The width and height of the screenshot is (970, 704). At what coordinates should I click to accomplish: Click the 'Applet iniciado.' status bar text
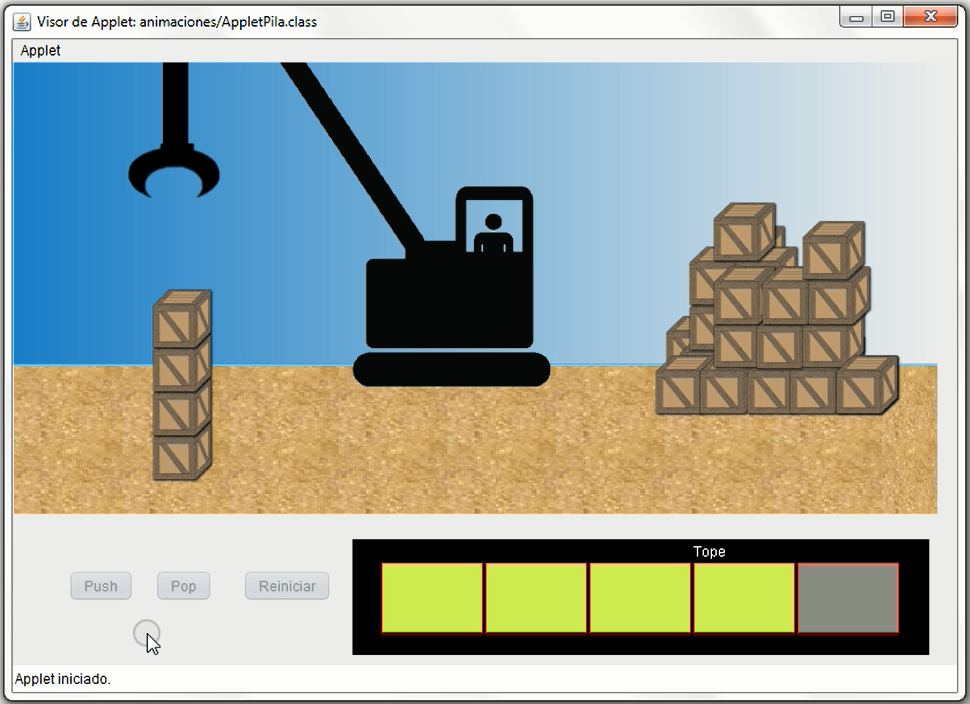(x=63, y=679)
